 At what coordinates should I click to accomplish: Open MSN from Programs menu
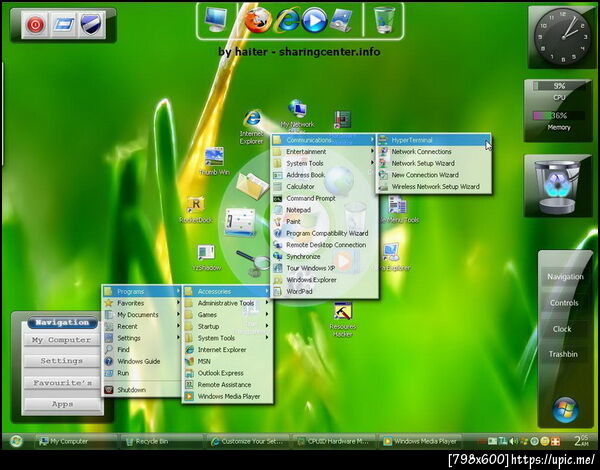(227, 361)
